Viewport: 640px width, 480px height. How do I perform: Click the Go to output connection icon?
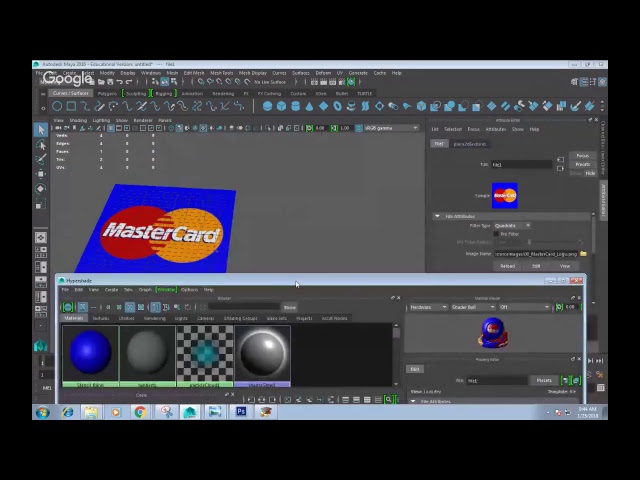[560, 169]
